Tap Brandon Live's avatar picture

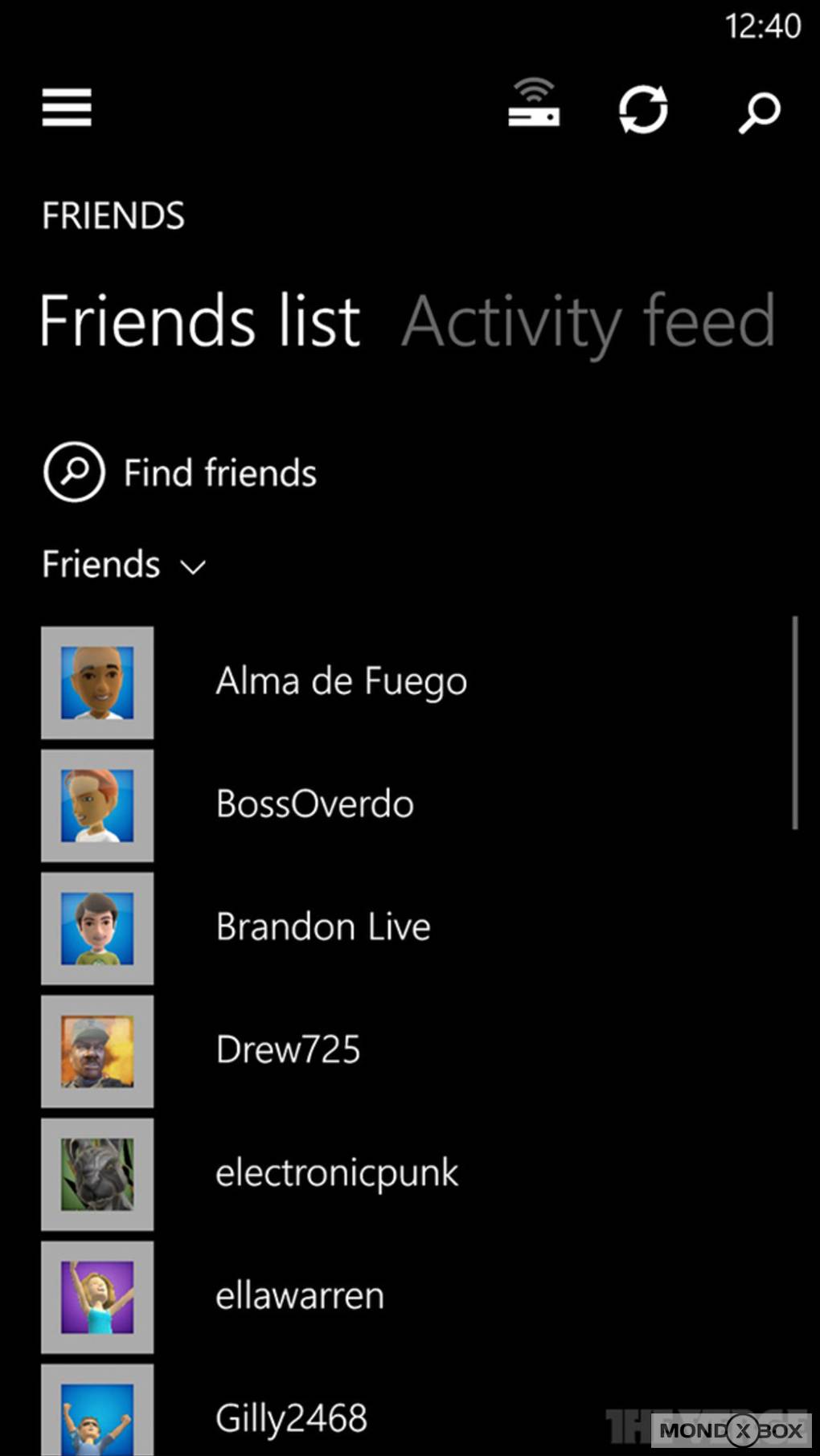pyautogui.click(x=97, y=929)
